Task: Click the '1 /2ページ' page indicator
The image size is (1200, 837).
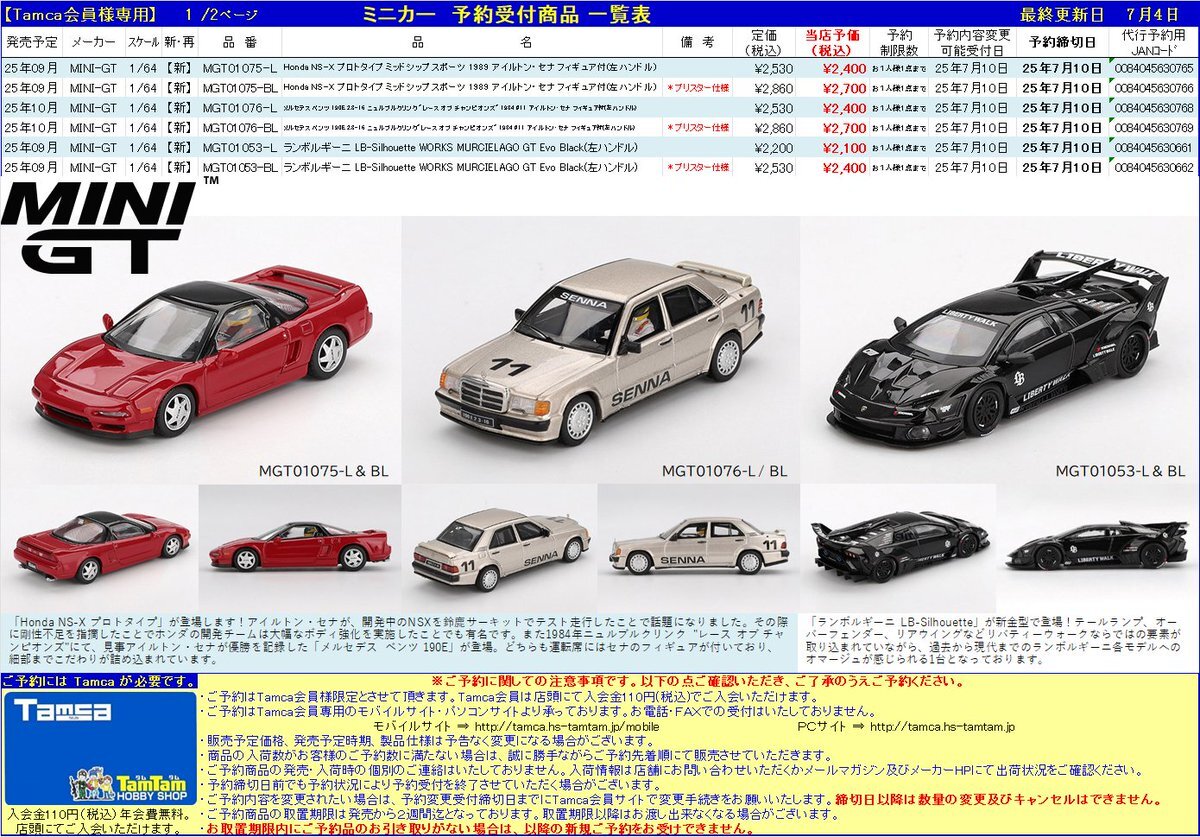Action: coord(221,14)
